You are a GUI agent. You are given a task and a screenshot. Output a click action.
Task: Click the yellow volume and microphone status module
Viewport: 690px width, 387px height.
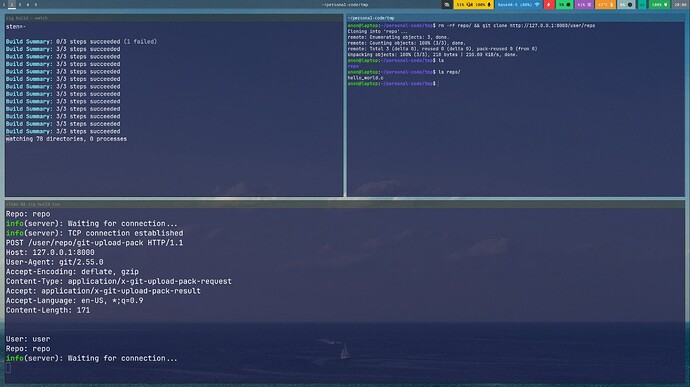pos(474,4)
